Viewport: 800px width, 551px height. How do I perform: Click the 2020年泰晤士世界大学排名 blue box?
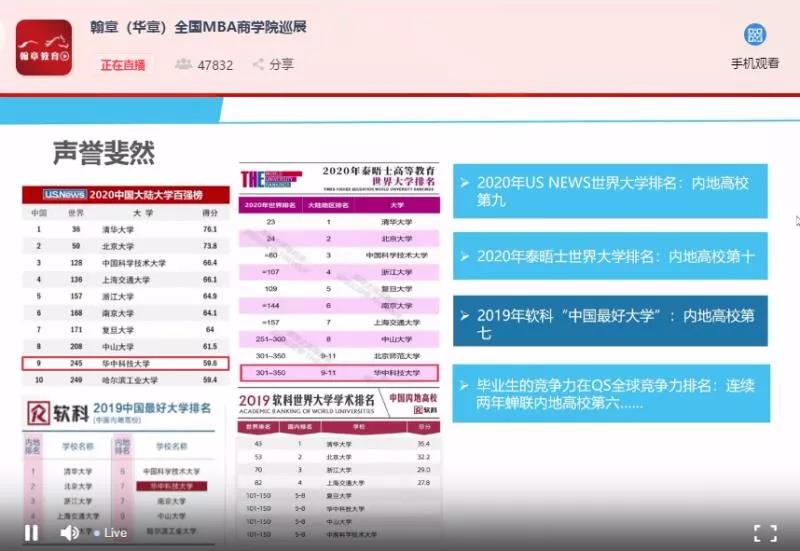click(610, 256)
